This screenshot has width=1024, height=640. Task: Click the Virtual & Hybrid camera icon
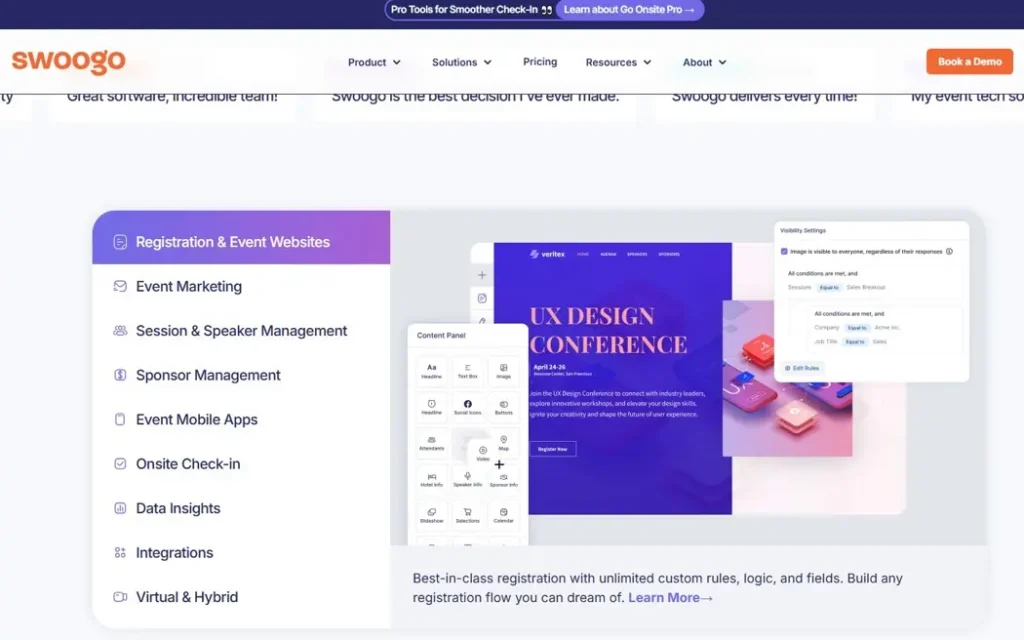[120, 597]
